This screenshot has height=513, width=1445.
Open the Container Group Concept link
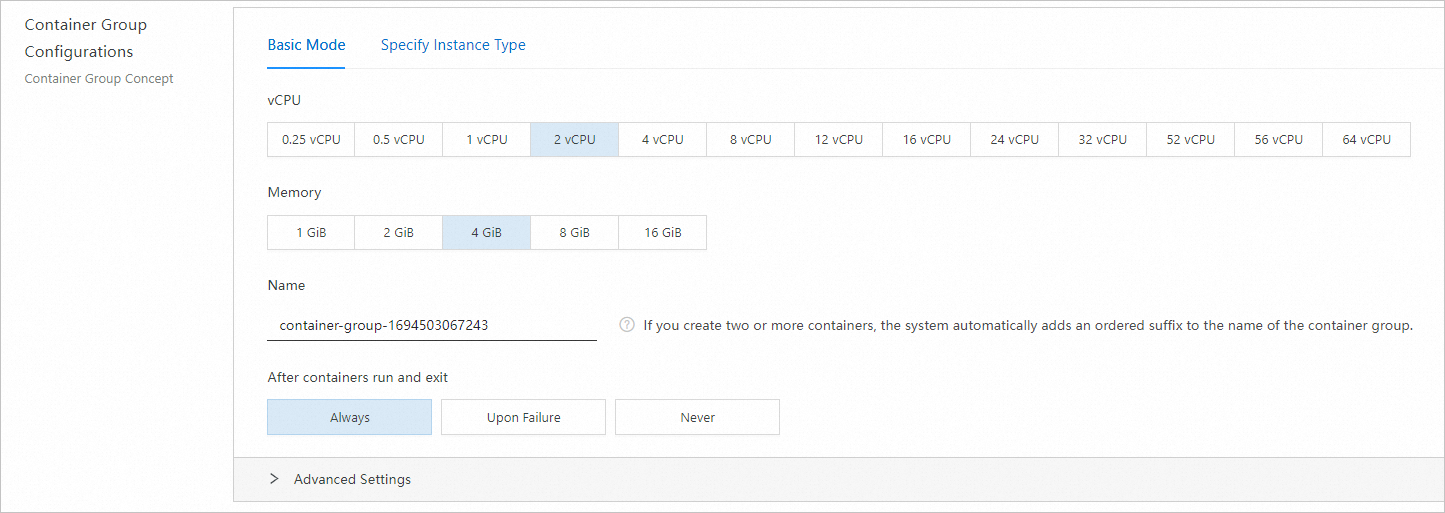tap(99, 78)
